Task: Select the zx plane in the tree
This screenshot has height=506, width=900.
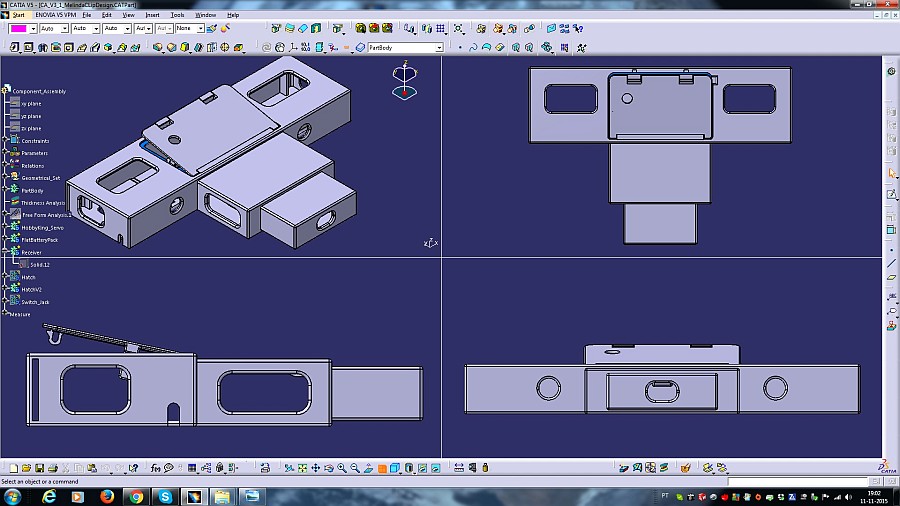Action: point(31,129)
